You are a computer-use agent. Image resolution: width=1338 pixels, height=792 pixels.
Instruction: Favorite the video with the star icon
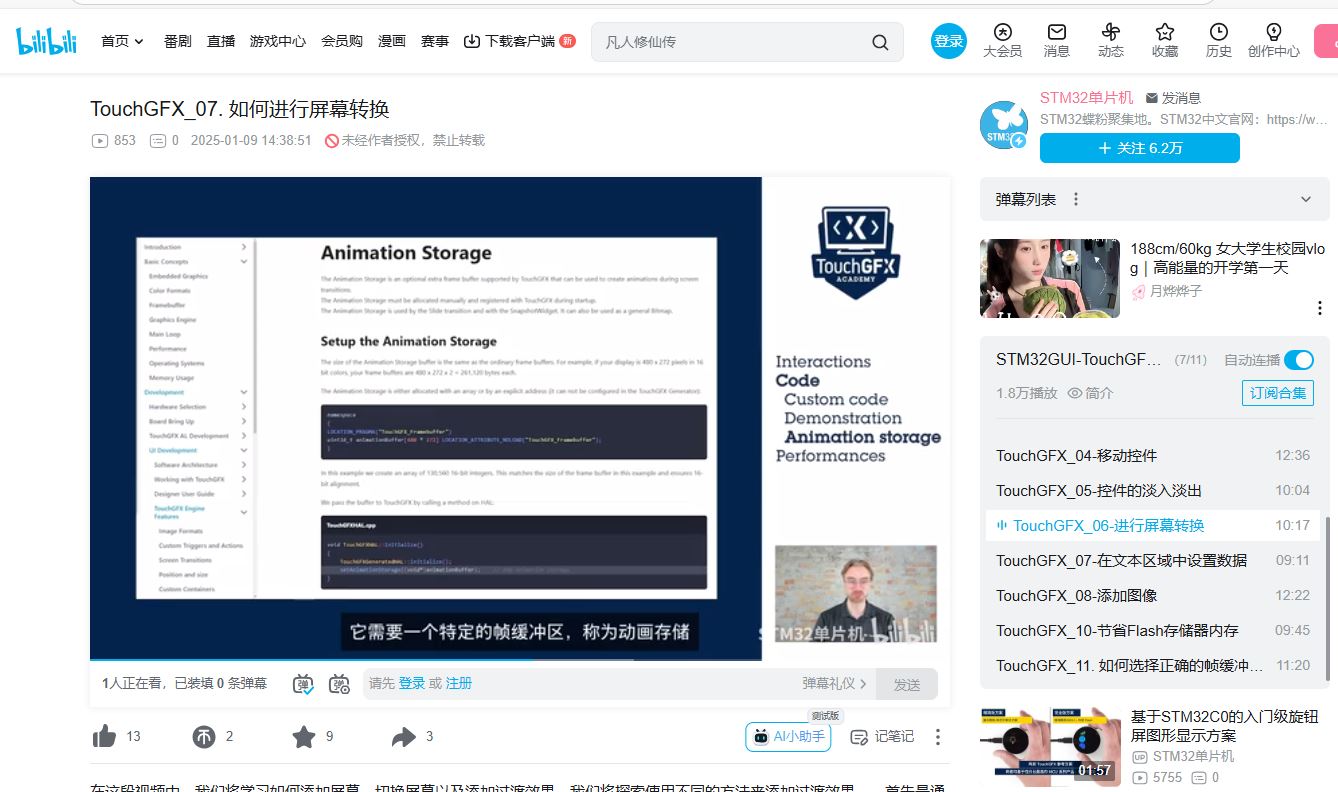[x=304, y=737]
